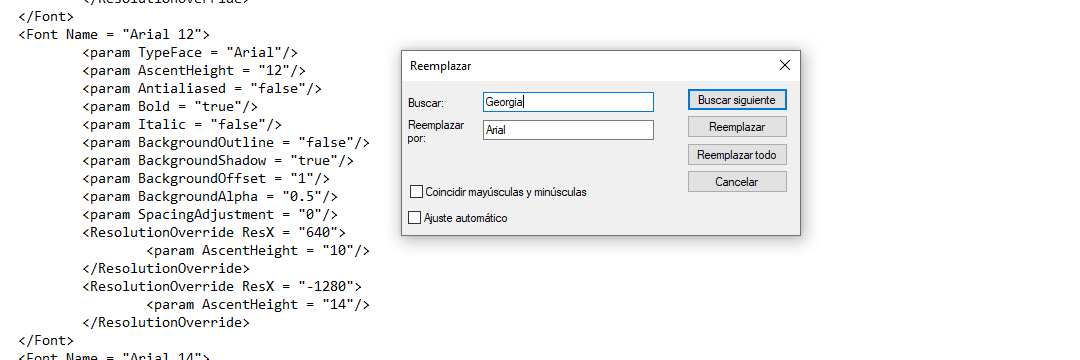Close the Reemplazar dialog with the X

785,65
